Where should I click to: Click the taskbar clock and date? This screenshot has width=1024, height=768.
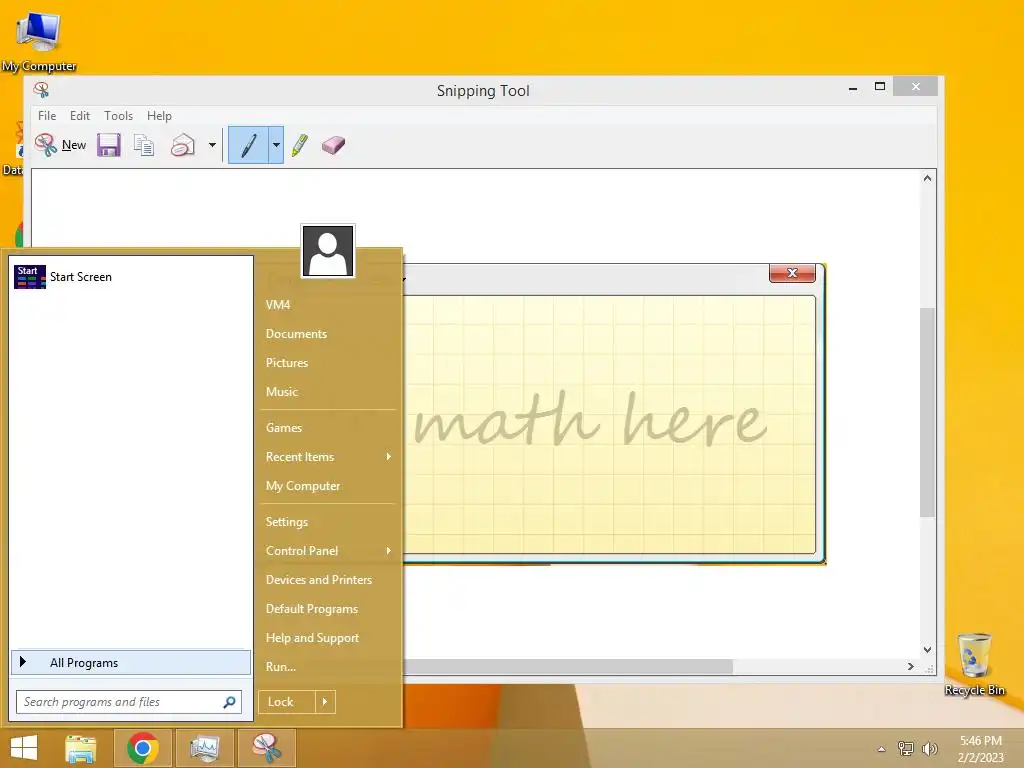point(981,749)
